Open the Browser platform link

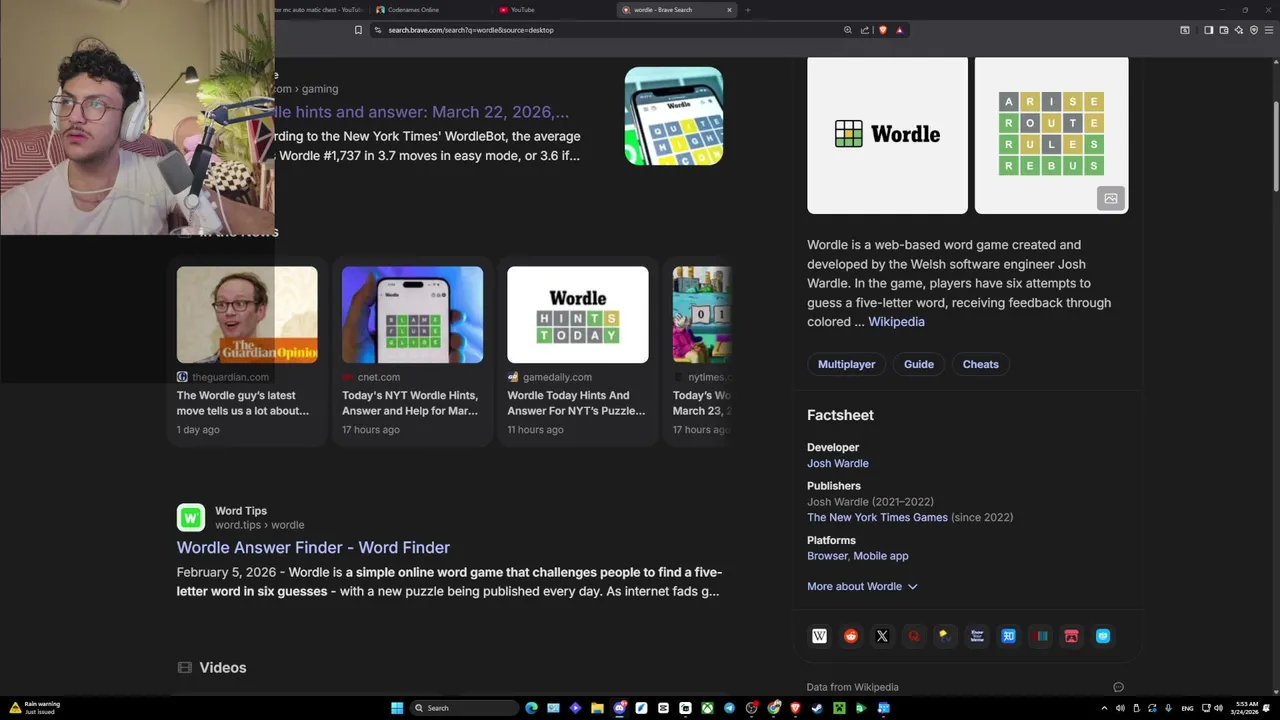827,556
